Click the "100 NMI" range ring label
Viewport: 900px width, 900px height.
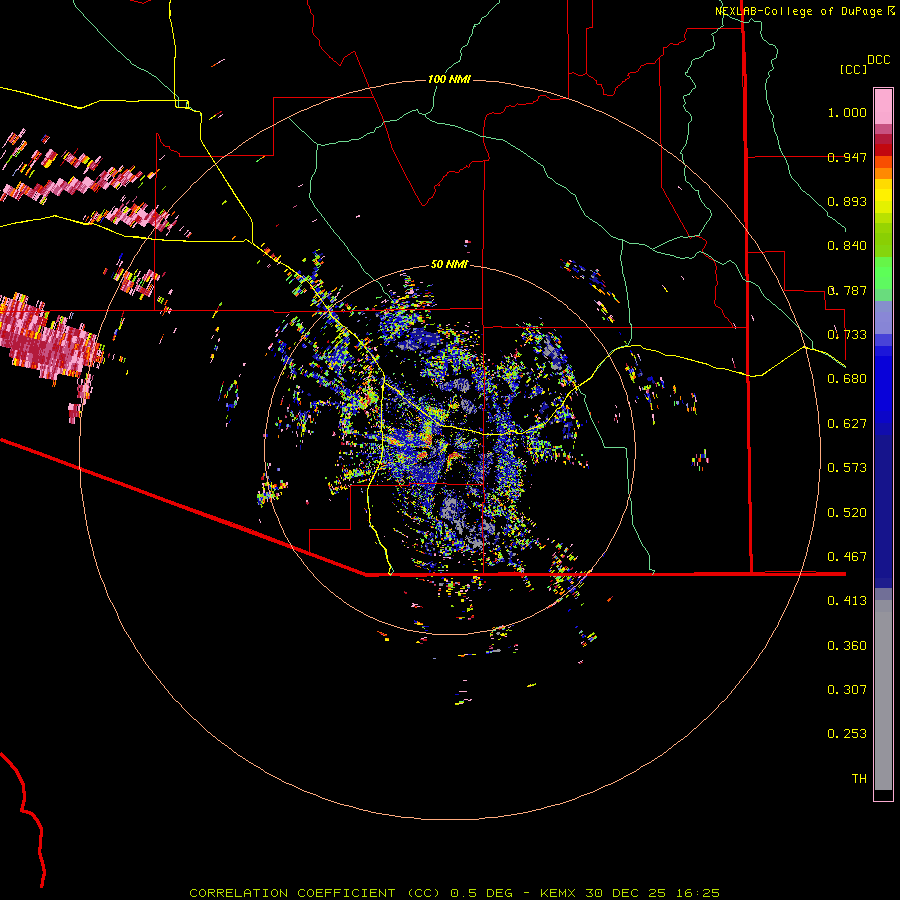449,79
